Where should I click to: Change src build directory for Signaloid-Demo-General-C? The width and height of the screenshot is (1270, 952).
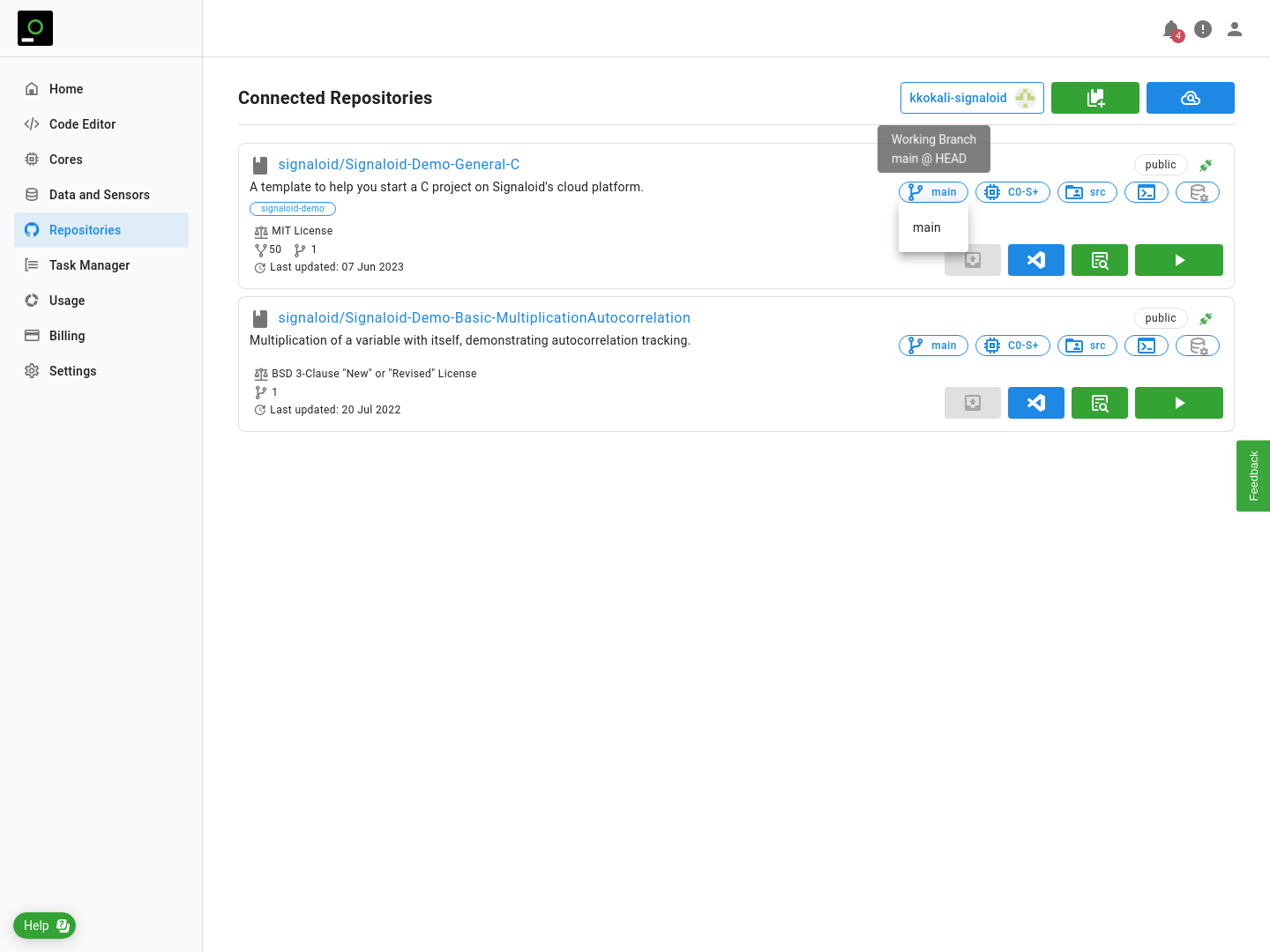1087,192
